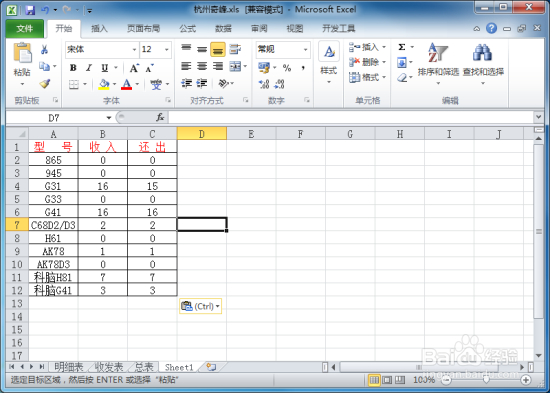Viewport: 550px width, 393px height.
Task: Switch to the 明细表 sheet tab
Action: pyautogui.click(x=69, y=367)
